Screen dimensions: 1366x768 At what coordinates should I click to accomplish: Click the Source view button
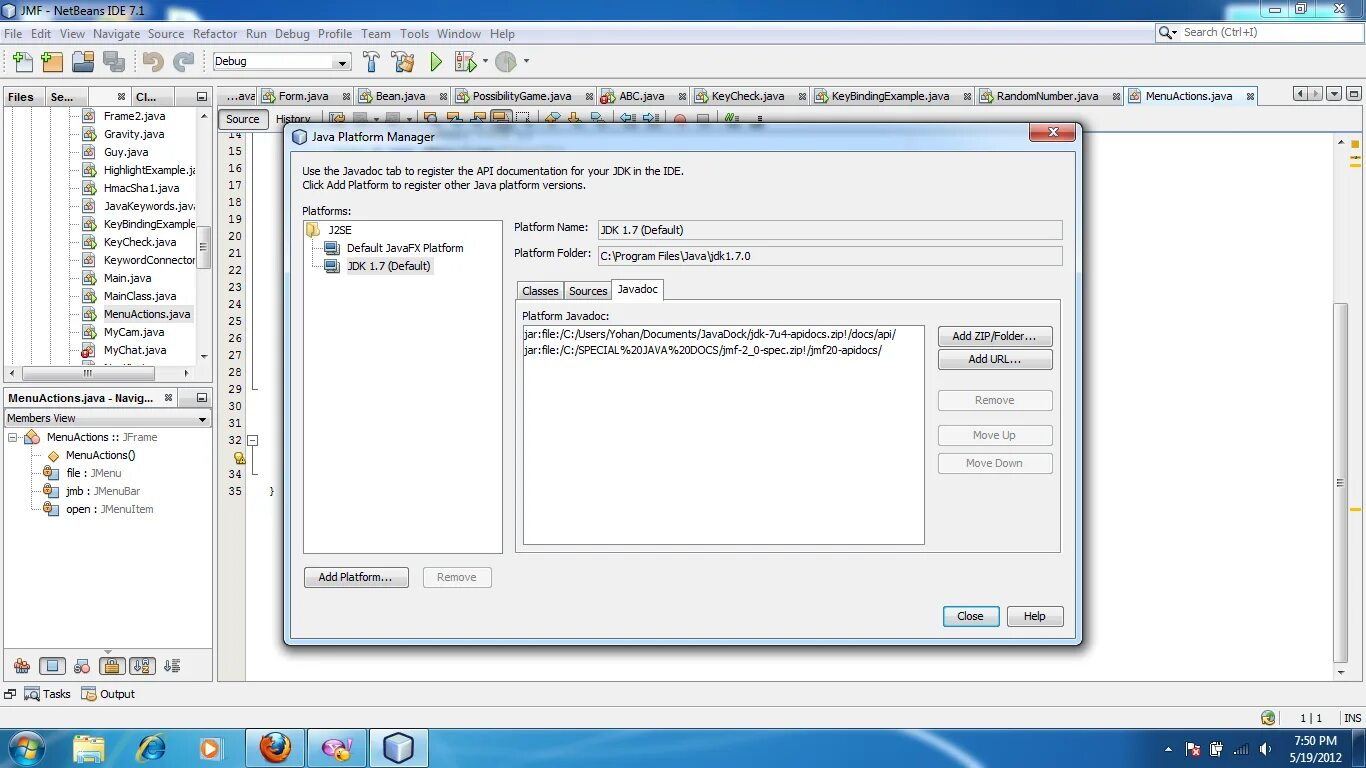[x=243, y=119]
